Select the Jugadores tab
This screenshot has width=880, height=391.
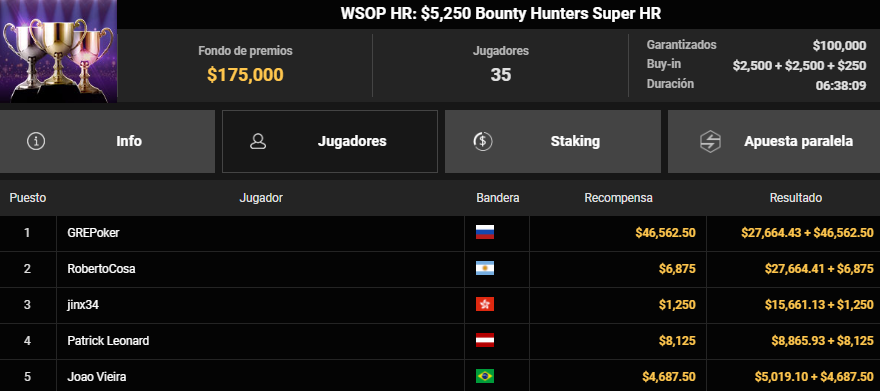(330, 141)
